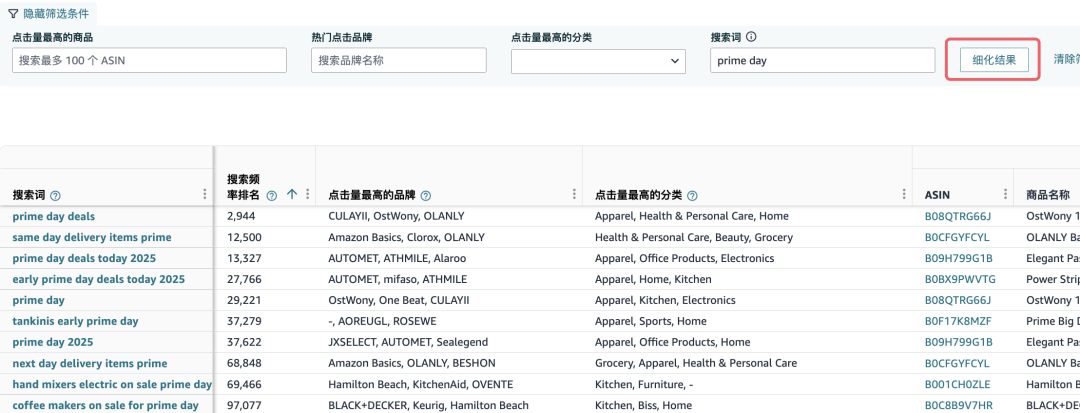
Task: Select brand cell AUTOMET, mifaso, ATHMILE
Action: pyautogui.click(x=397, y=279)
